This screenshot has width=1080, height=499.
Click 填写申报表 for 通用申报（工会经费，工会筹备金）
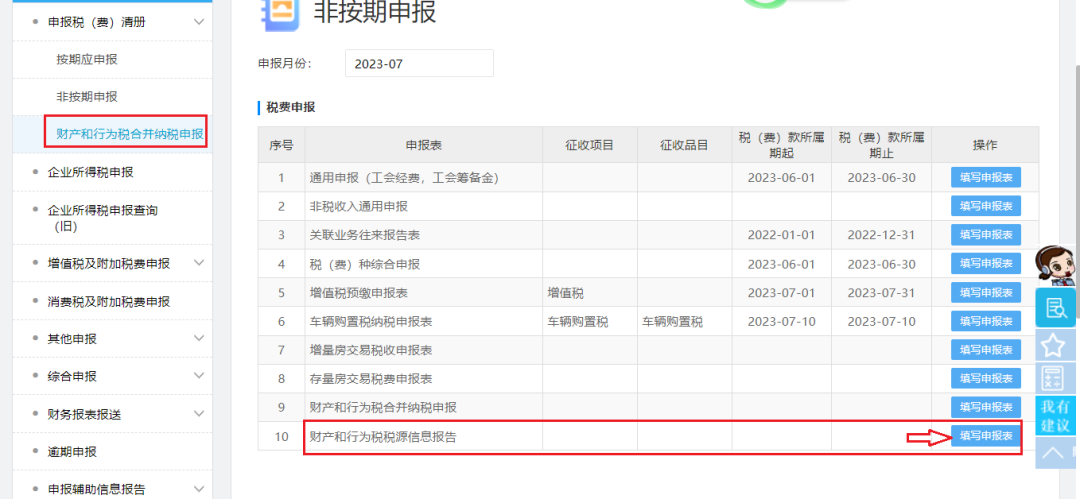click(986, 177)
